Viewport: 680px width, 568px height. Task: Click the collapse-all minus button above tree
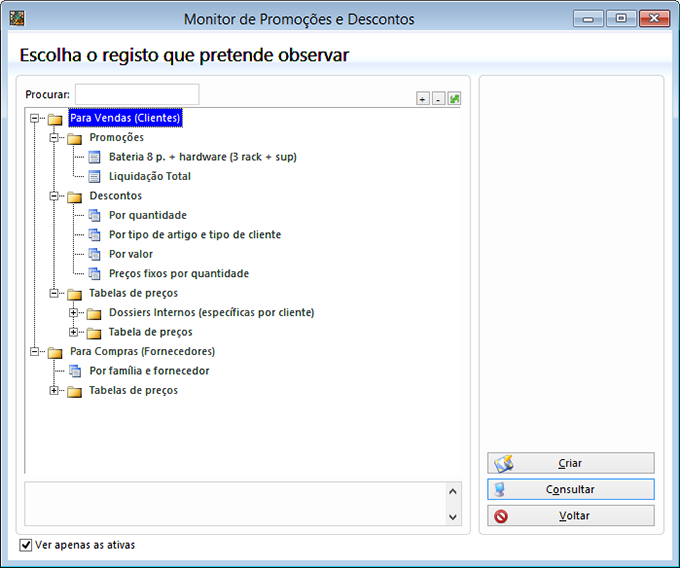(438, 99)
